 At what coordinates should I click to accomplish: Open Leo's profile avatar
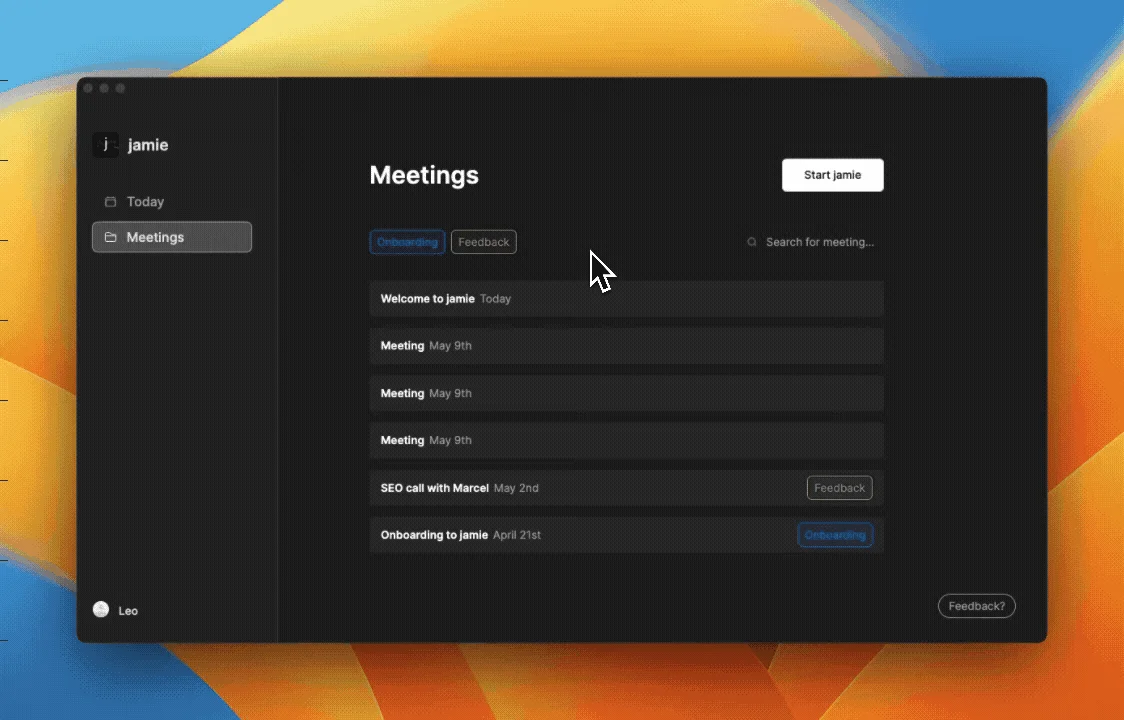pyautogui.click(x=101, y=610)
